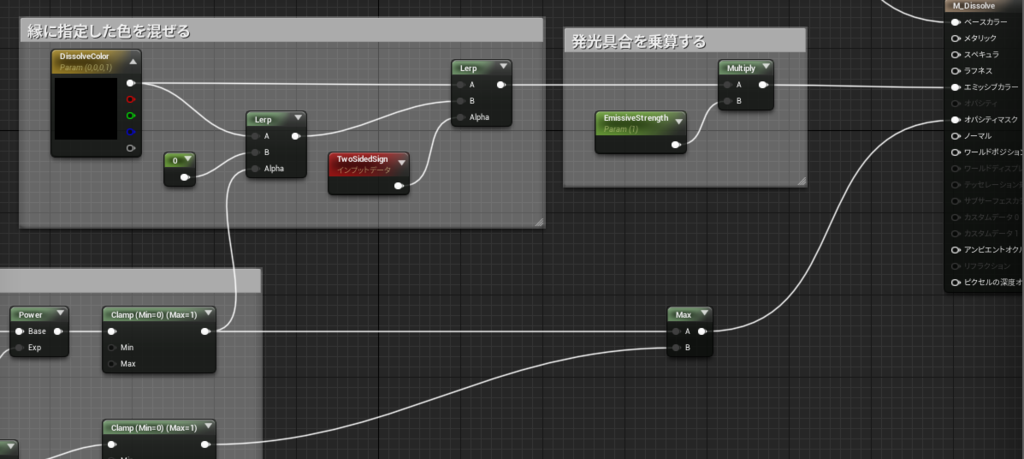Collapse the DissolveColor node with its arrow
Viewport: 1024px width, 459px height.
[x=133, y=62]
